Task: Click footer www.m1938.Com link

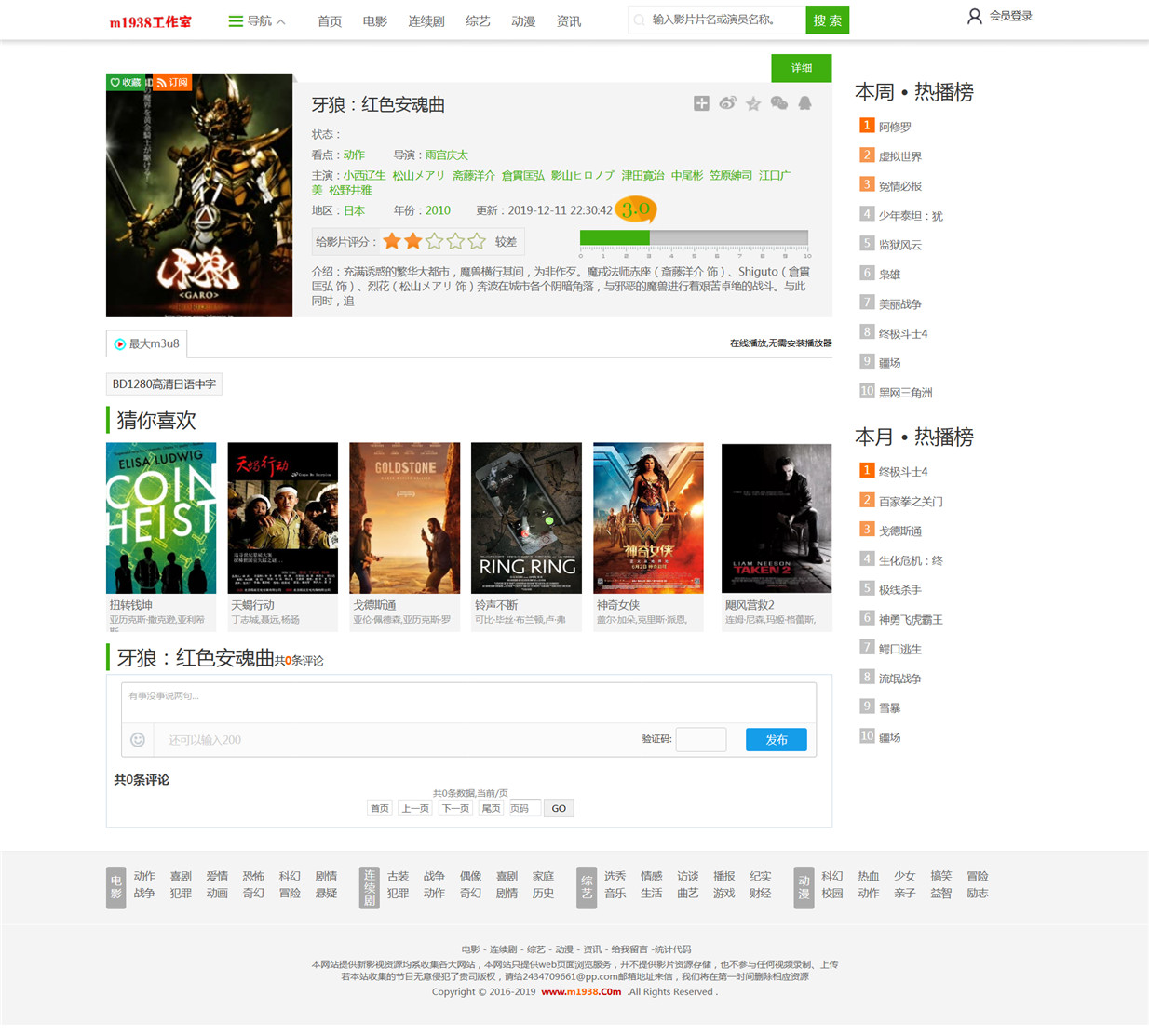Action: [581, 992]
